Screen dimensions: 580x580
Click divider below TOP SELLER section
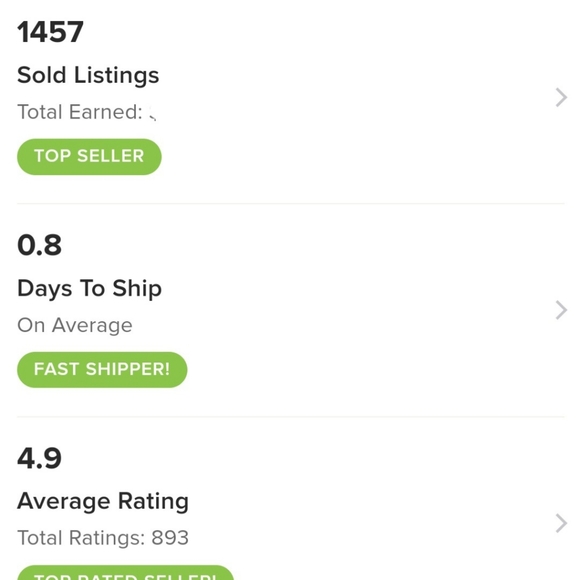(291, 203)
